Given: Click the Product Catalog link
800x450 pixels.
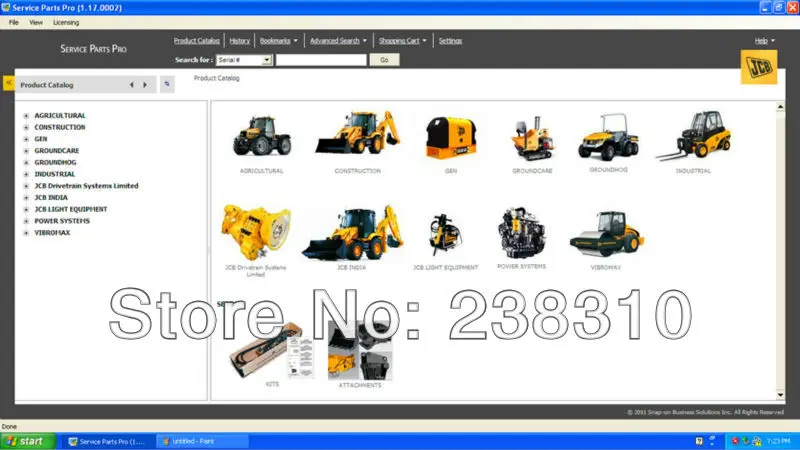Looking at the screenshot, I should pyautogui.click(x=196, y=41).
